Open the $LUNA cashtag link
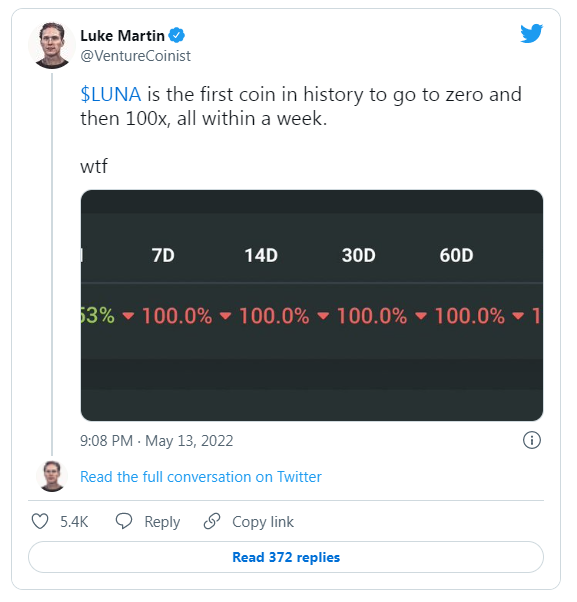The image size is (577, 602). point(111,94)
